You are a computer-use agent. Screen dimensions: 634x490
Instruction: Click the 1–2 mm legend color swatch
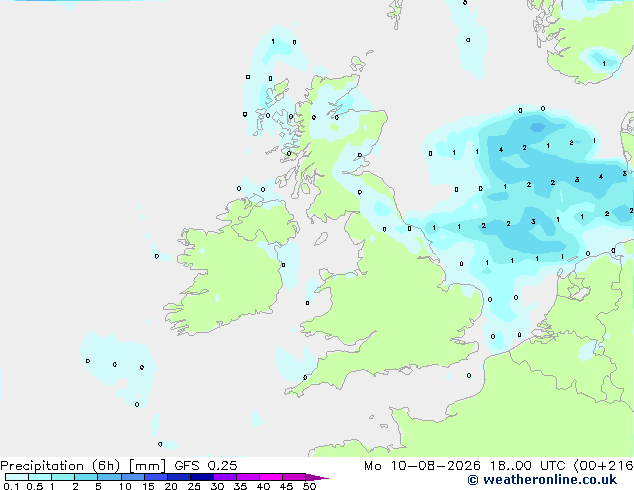click(63, 477)
